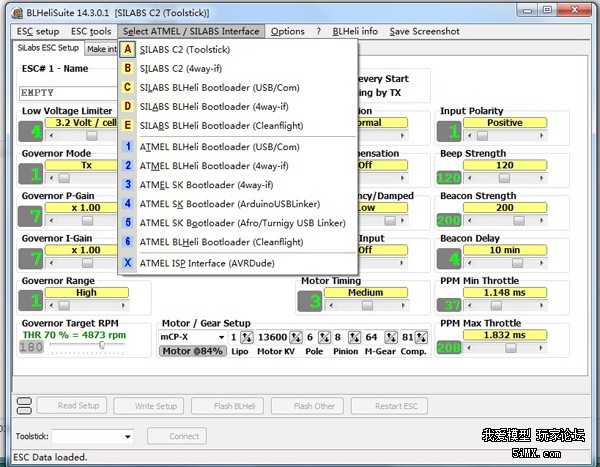
Task: Click the Governor Target RPM slider thumb
Action: point(102,345)
